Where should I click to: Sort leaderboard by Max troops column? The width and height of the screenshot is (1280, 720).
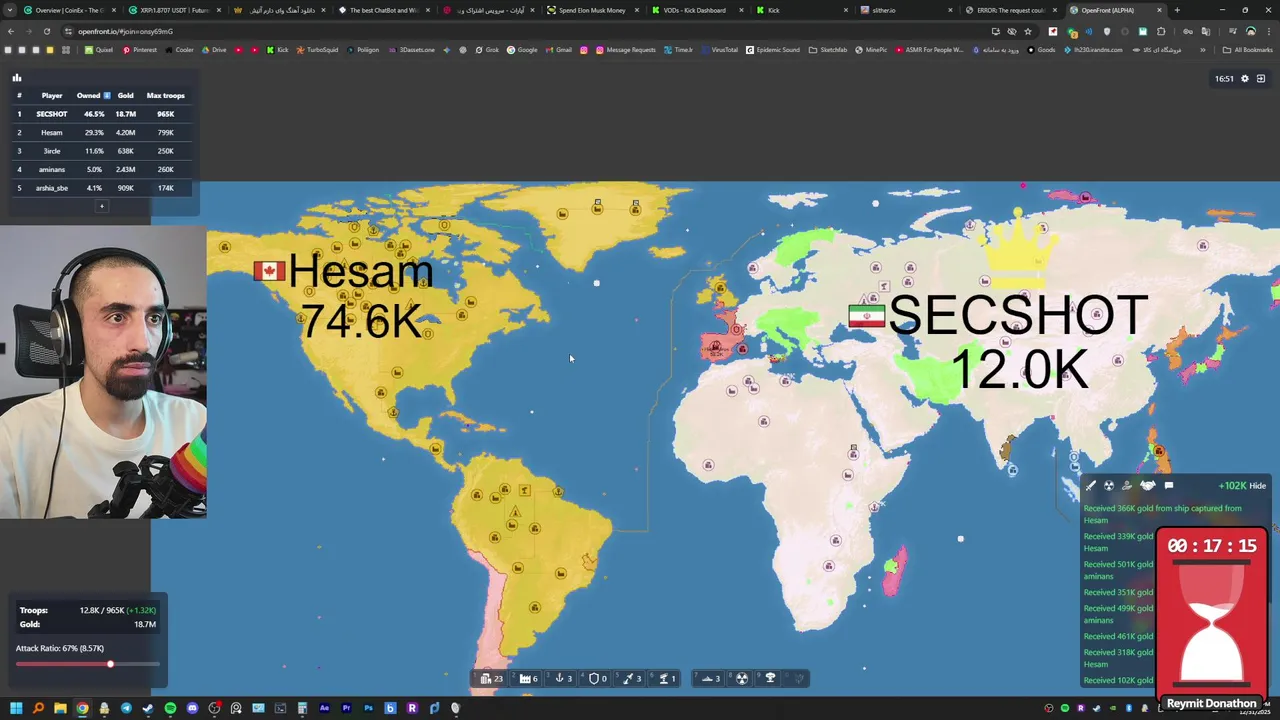click(165, 95)
